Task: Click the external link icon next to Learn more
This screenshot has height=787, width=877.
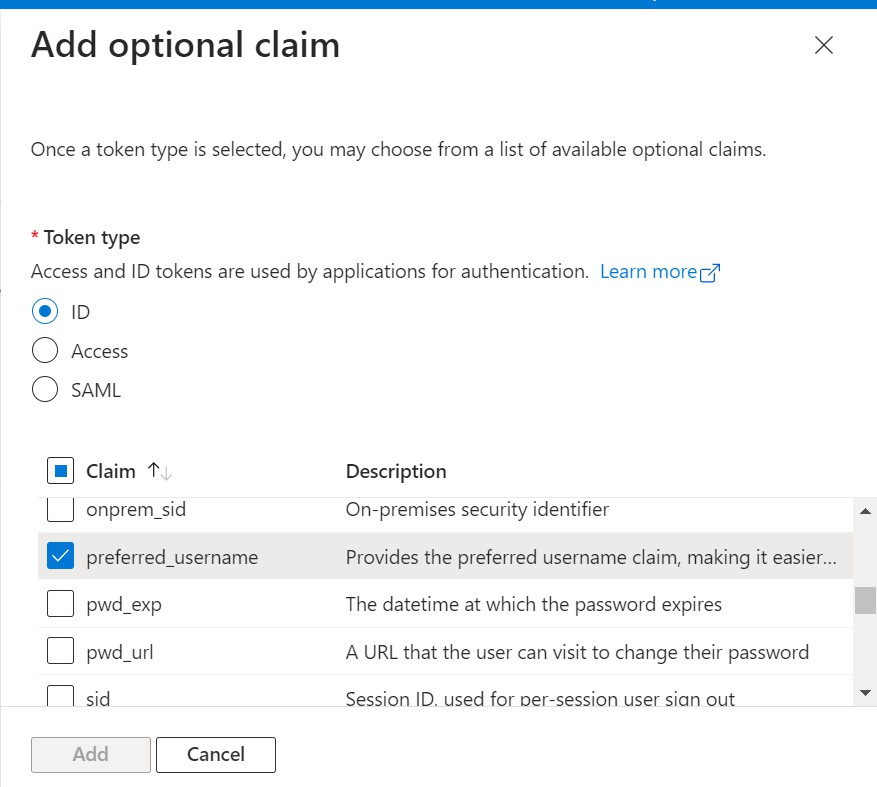Action: coord(710,271)
